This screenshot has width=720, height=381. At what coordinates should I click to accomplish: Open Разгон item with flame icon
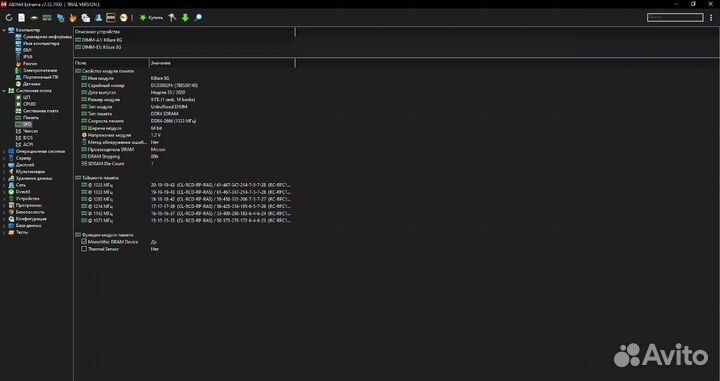point(30,64)
